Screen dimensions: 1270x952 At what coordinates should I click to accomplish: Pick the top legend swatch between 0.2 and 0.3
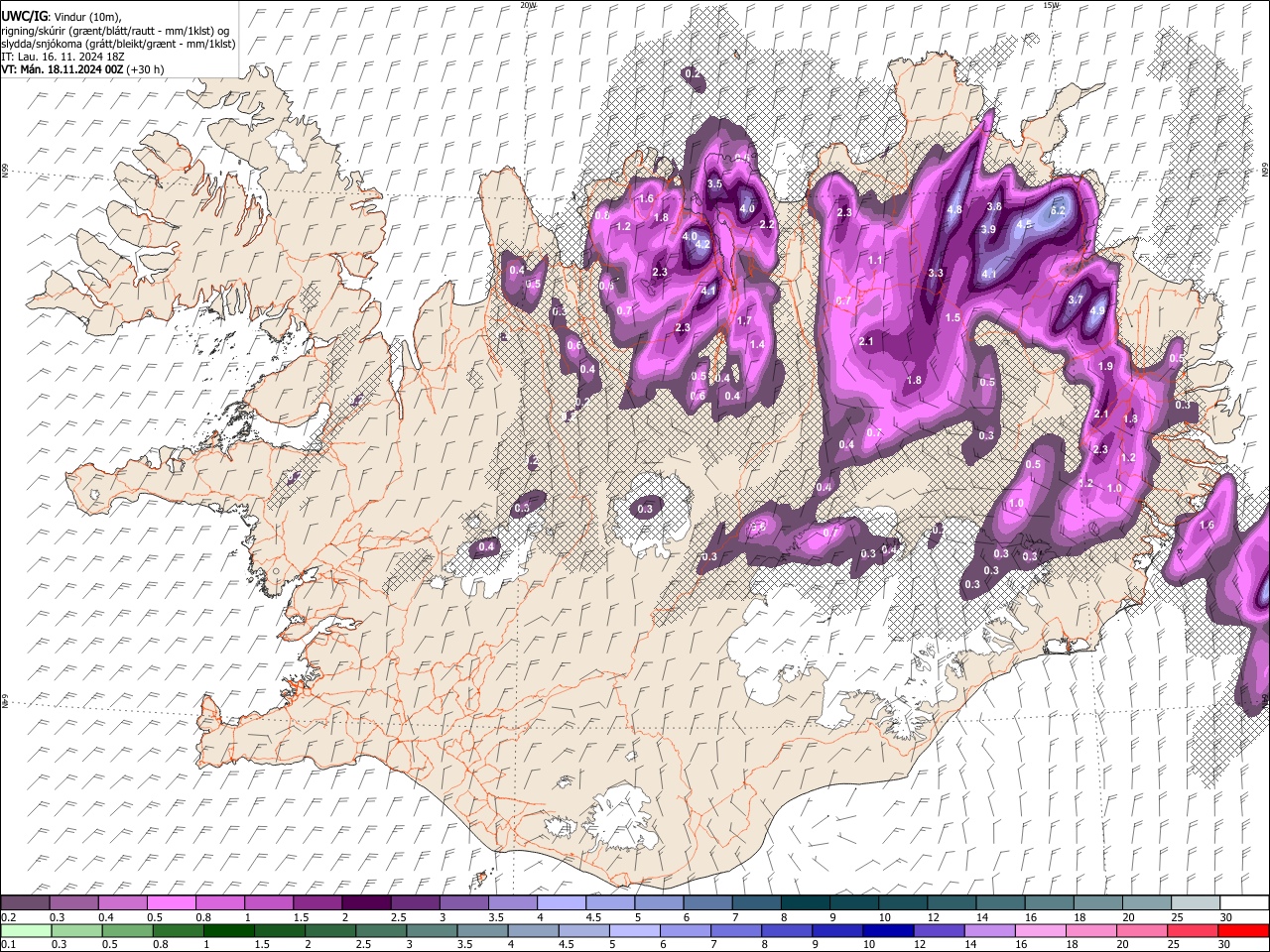click(25, 902)
